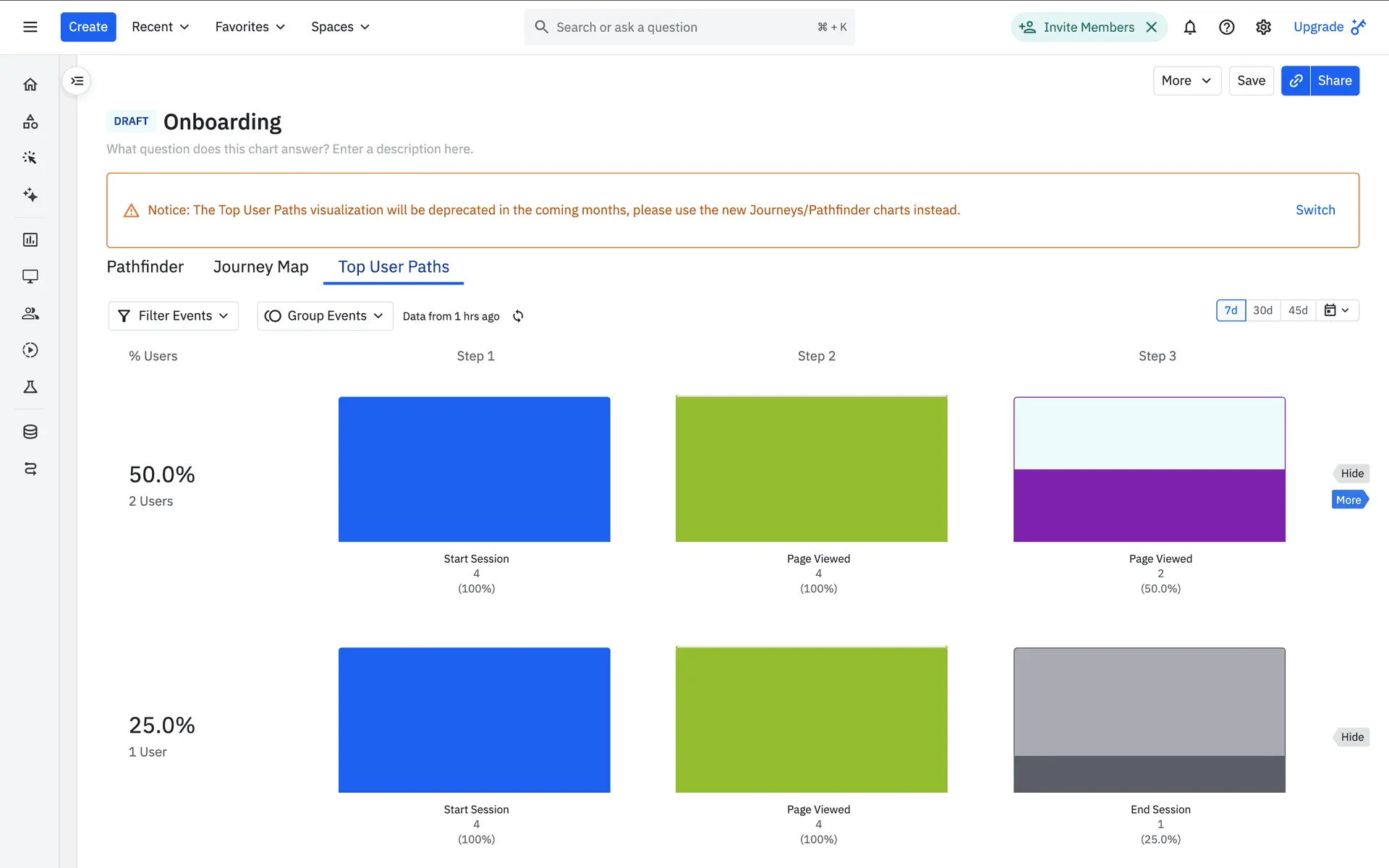Open the experiment flask sidebar icon

pyautogui.click(x=30, y=387)
